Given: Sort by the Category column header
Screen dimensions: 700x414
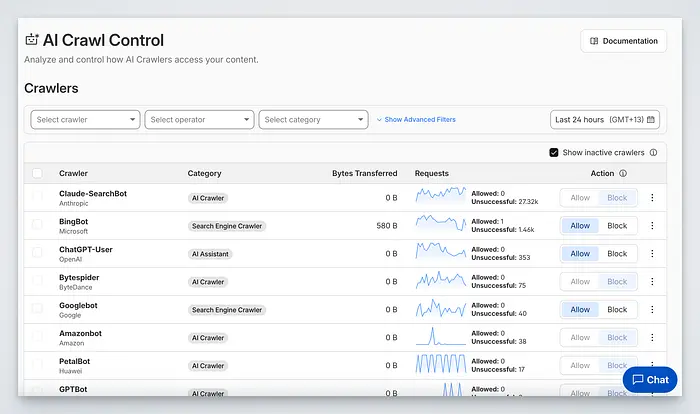Looking at the screenshot, I should coord(204,173).
